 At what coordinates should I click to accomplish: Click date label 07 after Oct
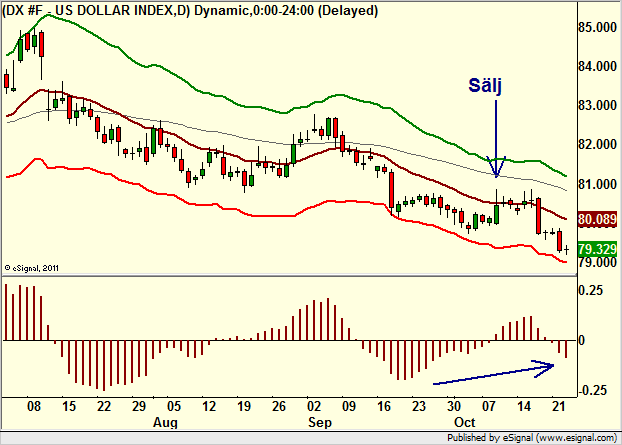pos(489,407)
